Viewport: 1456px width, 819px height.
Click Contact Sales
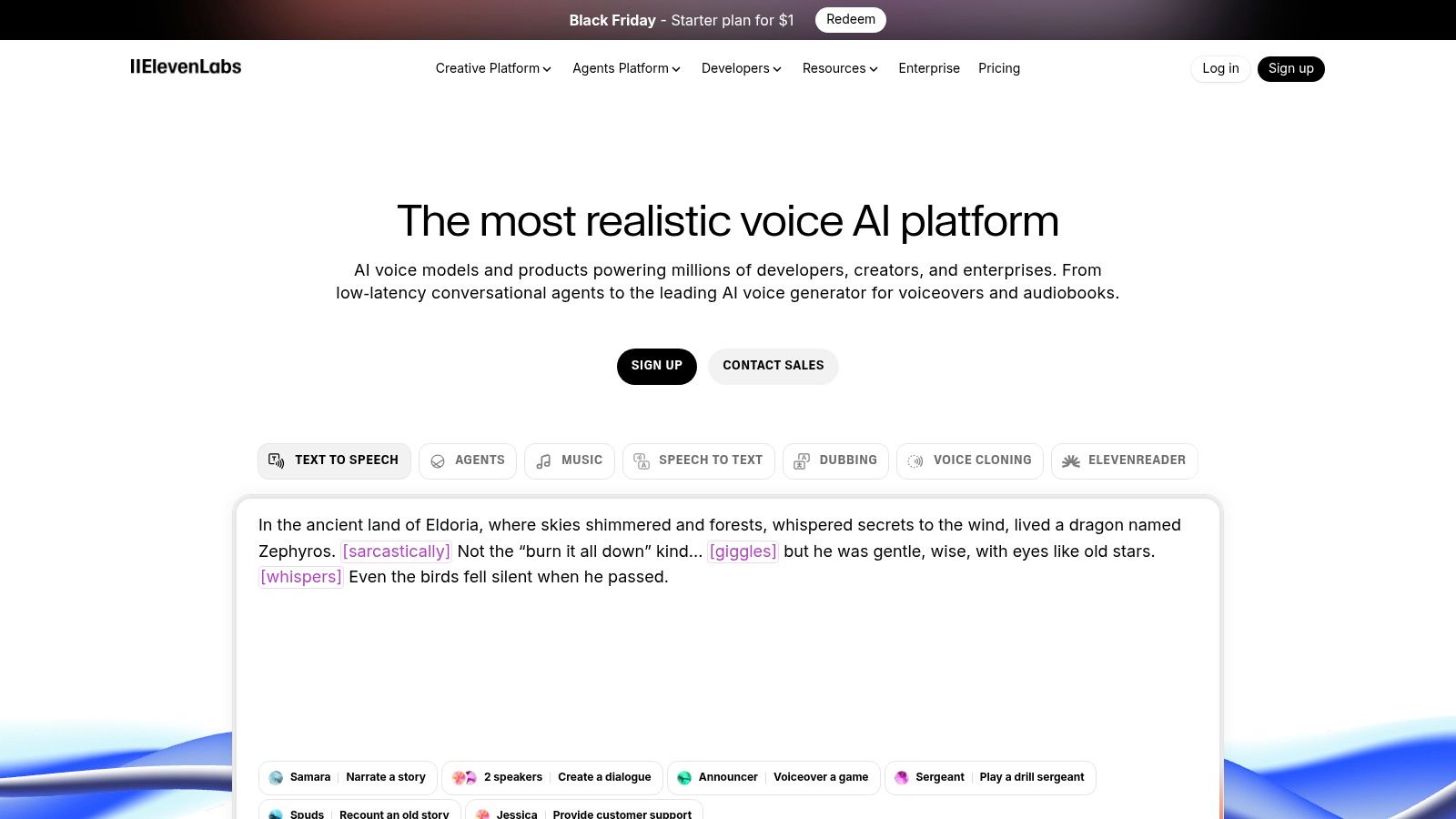tap(773, 366)
